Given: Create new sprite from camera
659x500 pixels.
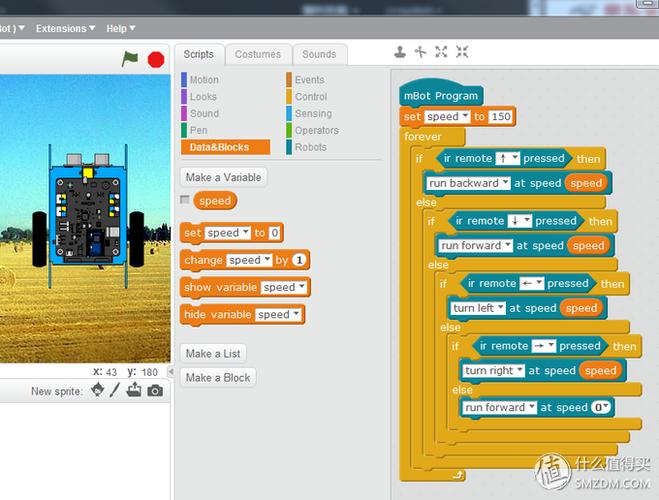Looking at the screenshot, I should point(155,390).
